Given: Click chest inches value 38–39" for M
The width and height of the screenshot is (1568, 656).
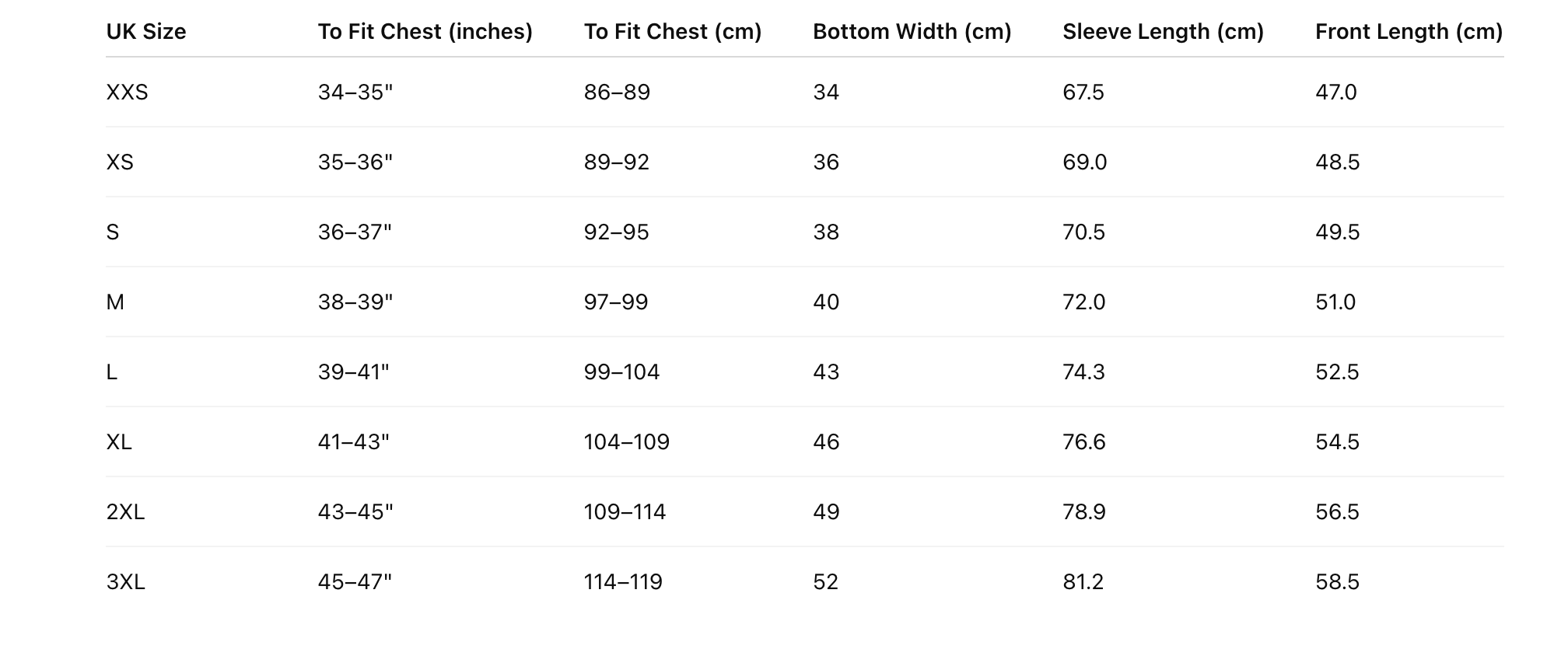Looking at the screenshot, I should pos(355,302).
